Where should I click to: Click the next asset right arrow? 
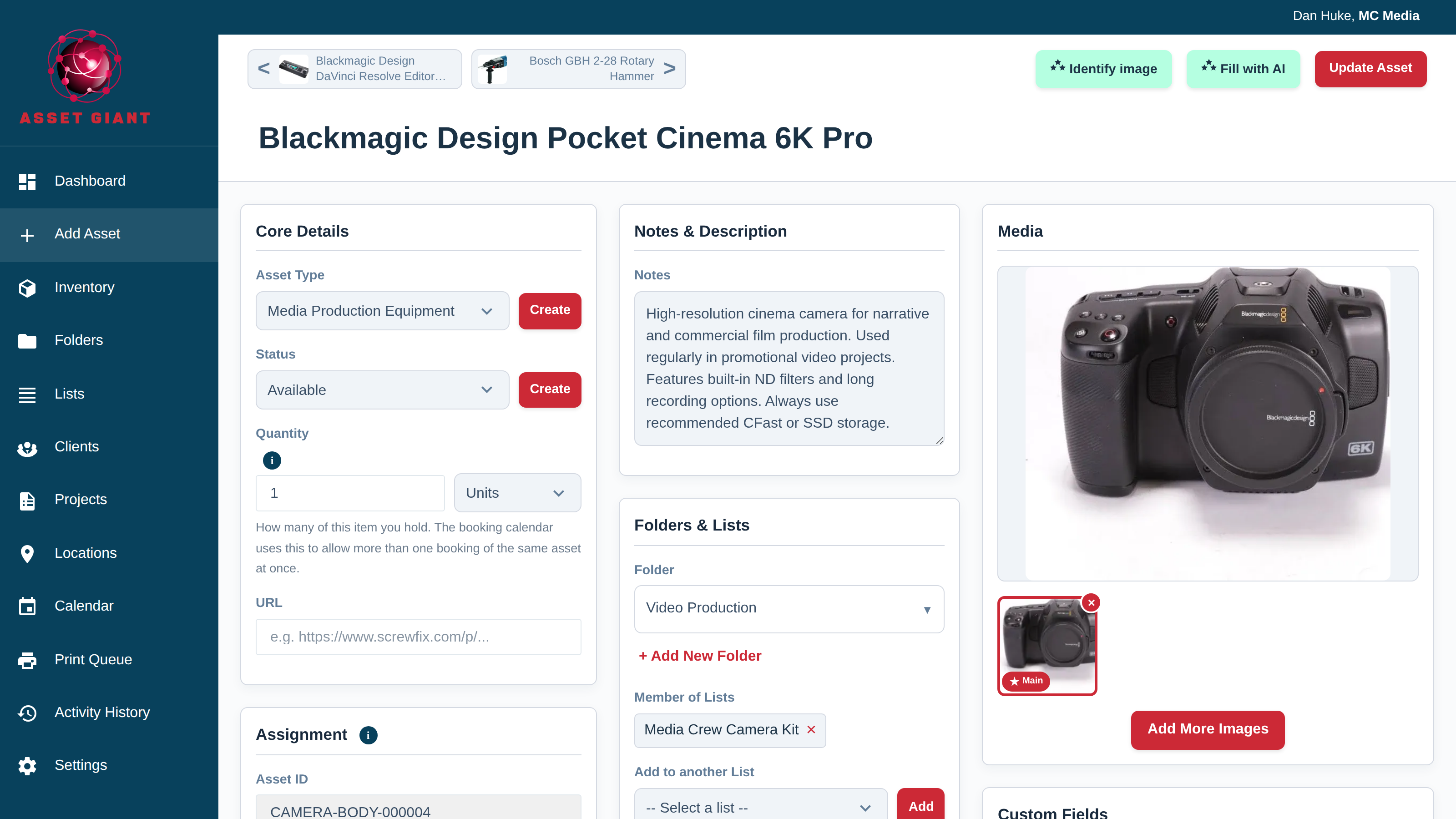coord(670,68)
